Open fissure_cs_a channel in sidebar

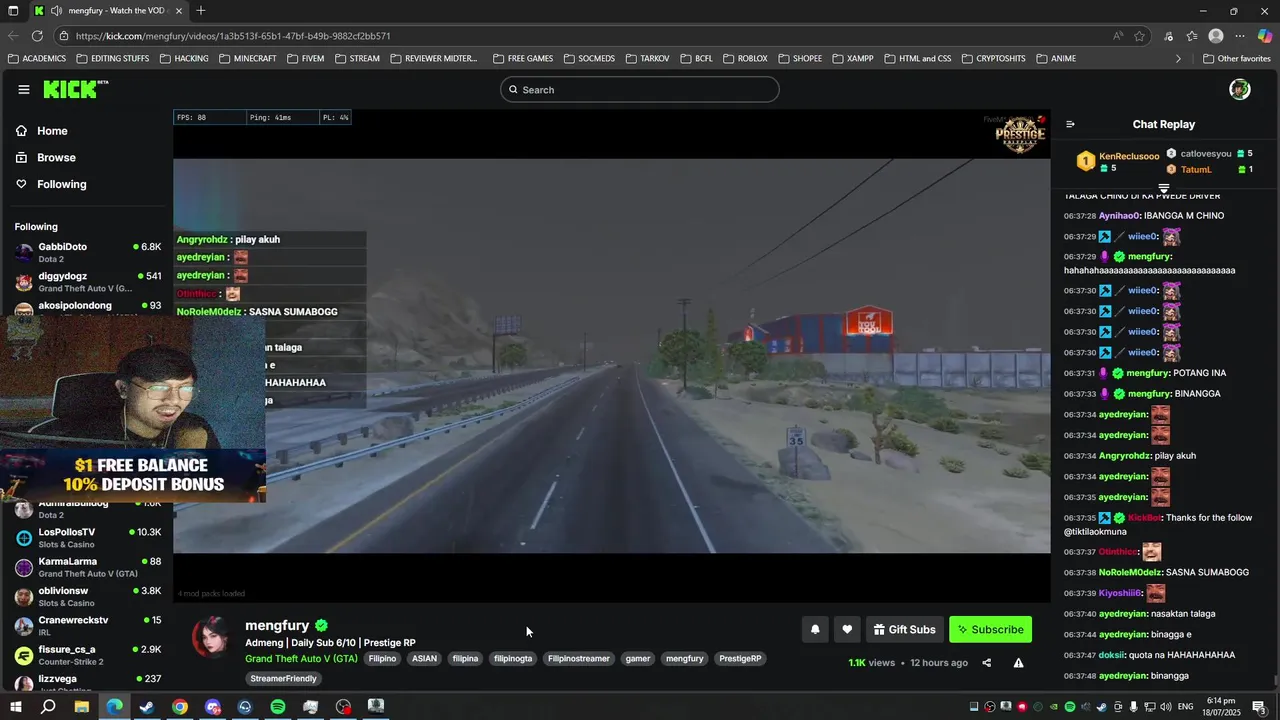coord(88,655)
